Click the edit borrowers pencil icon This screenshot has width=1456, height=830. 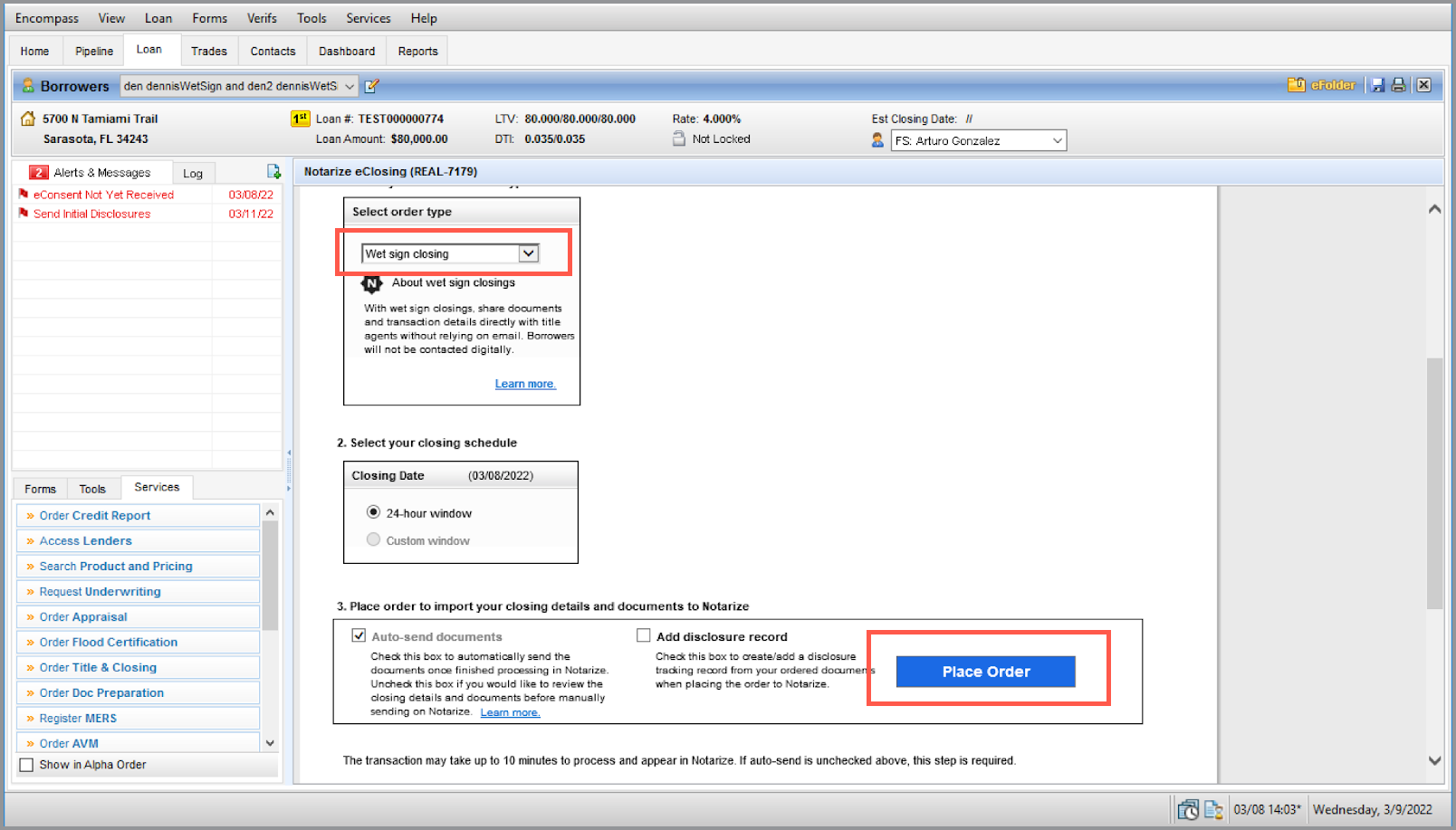tap(371, 86)
